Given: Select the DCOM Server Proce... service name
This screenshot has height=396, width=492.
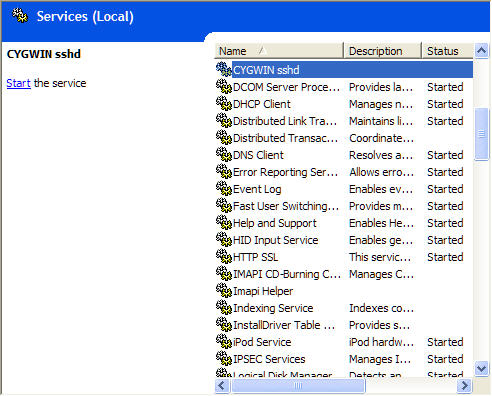Looking at the screenshot, I should click(286, 87).
